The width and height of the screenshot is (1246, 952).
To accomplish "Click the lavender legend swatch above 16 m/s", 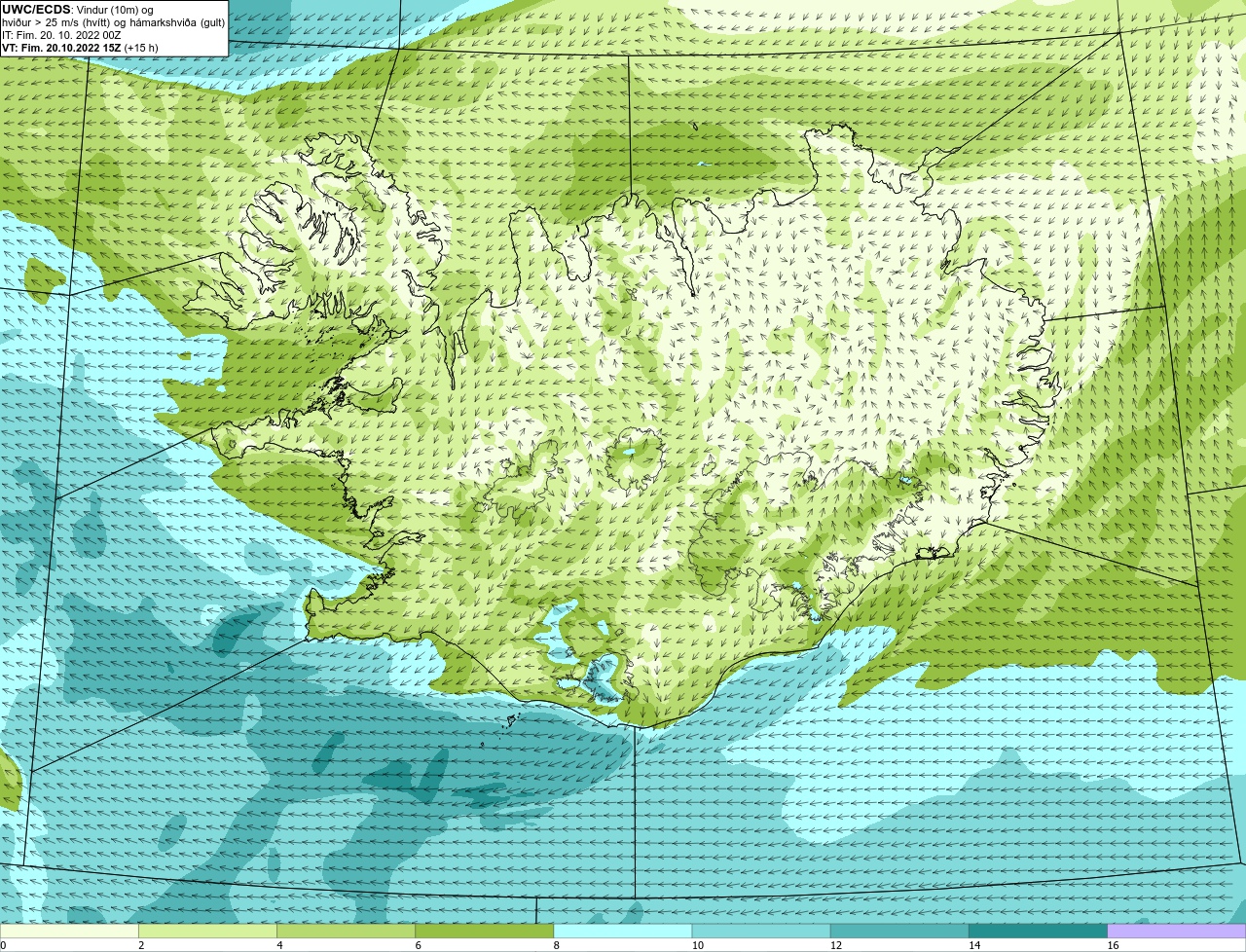I will click(x=1177, y=932).
